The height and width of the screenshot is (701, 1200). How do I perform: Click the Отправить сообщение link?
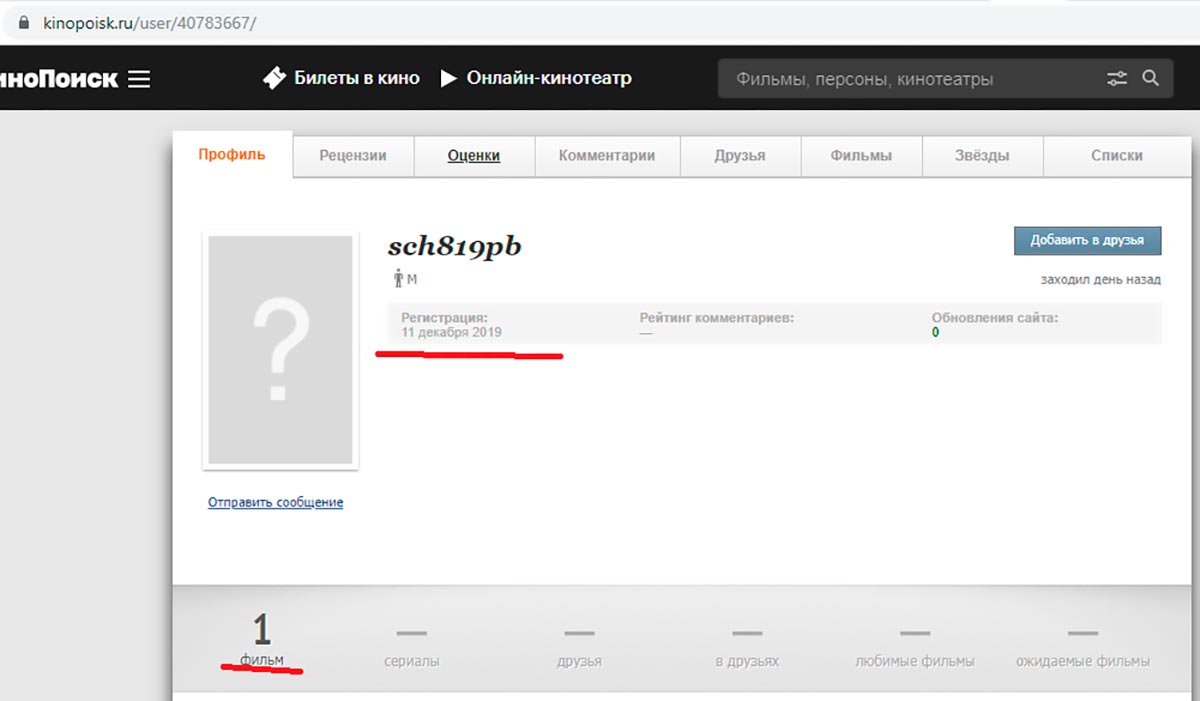click(275, 502)
